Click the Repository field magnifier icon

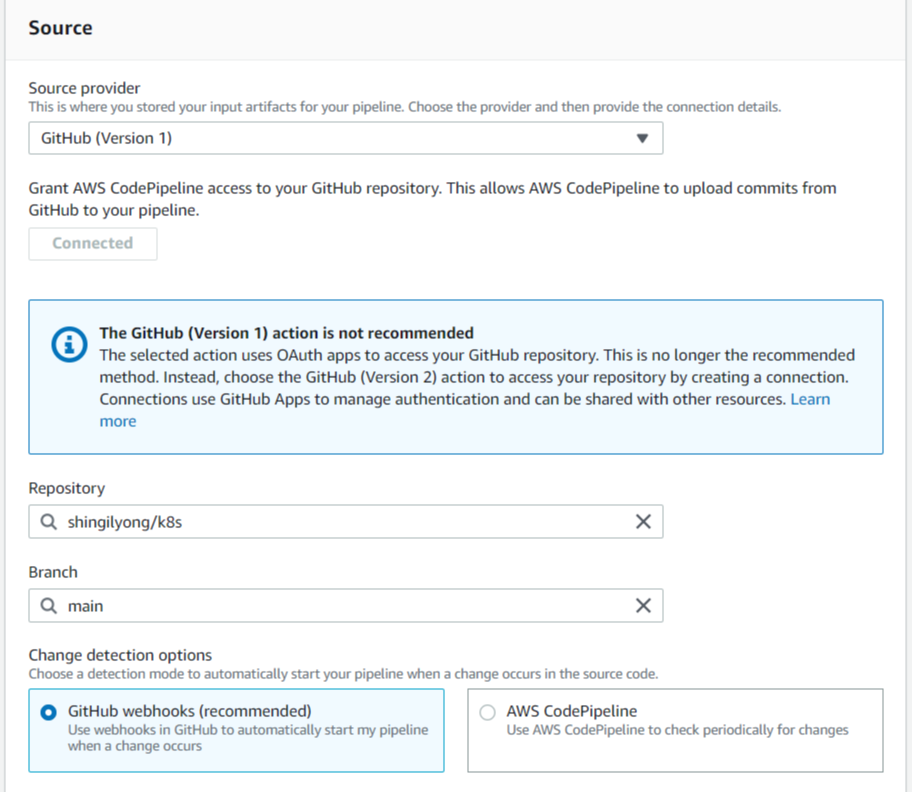tap(48, 522)
